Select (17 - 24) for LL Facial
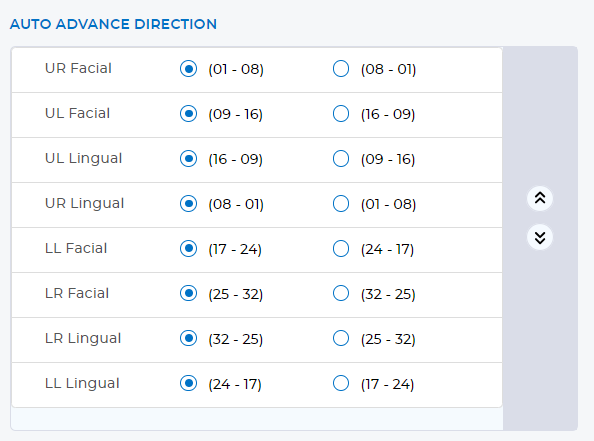This screenshot has width=594, height=441. [188, 249]
